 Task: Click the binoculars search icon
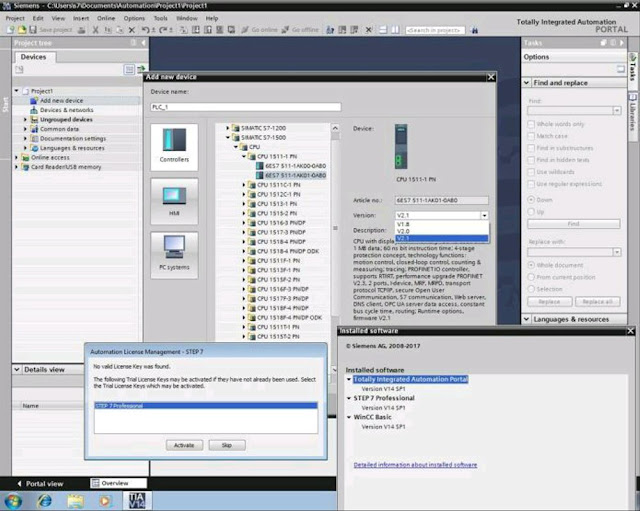tap(474, 30)
